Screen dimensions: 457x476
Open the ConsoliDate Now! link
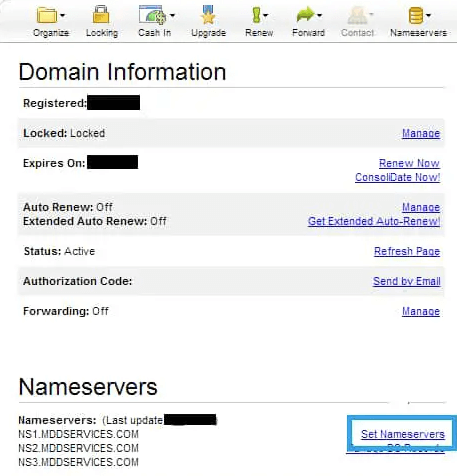(397, 177)
